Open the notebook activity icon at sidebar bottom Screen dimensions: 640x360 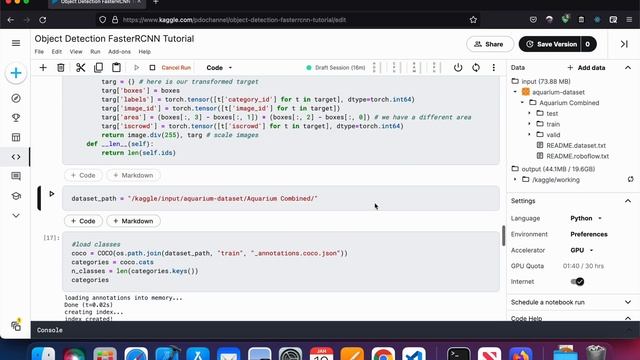(16, 325)
